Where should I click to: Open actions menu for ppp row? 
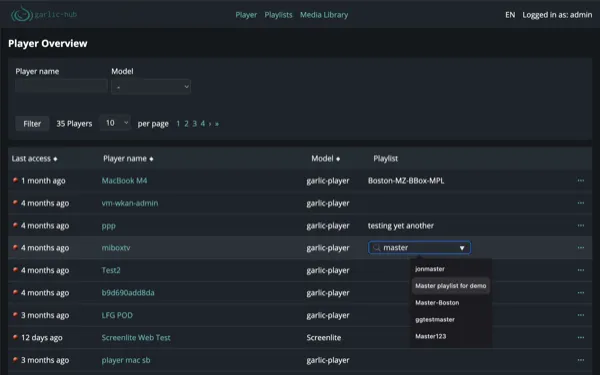580,225
